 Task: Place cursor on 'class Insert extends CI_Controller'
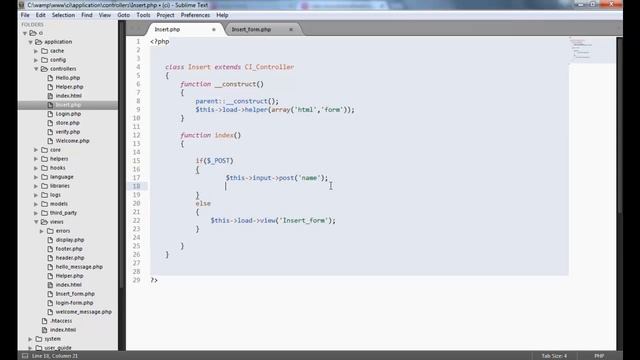pos(229,67)
